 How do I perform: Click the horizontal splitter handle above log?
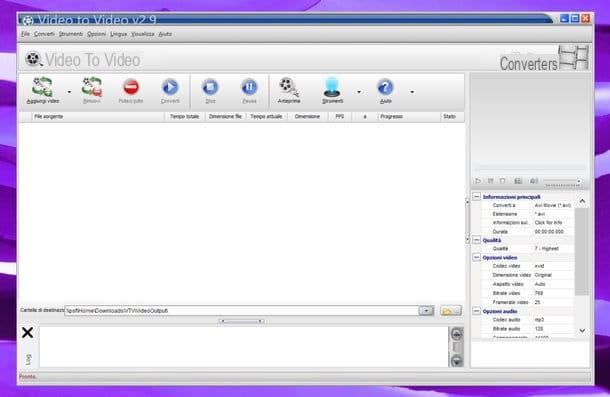242,321
